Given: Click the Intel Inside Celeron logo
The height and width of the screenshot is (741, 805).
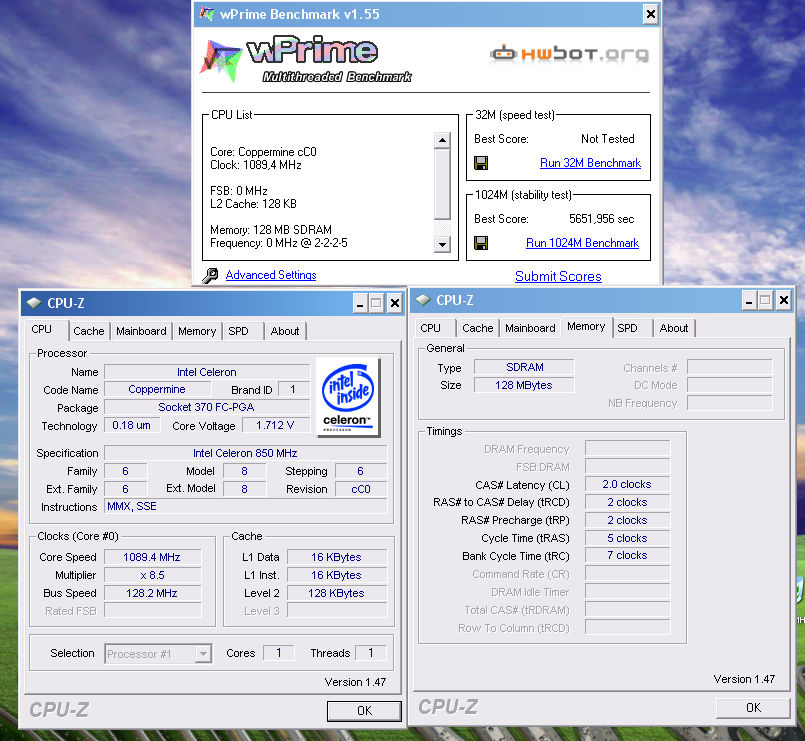Looking at the screenshot, I should click(349, 397).
